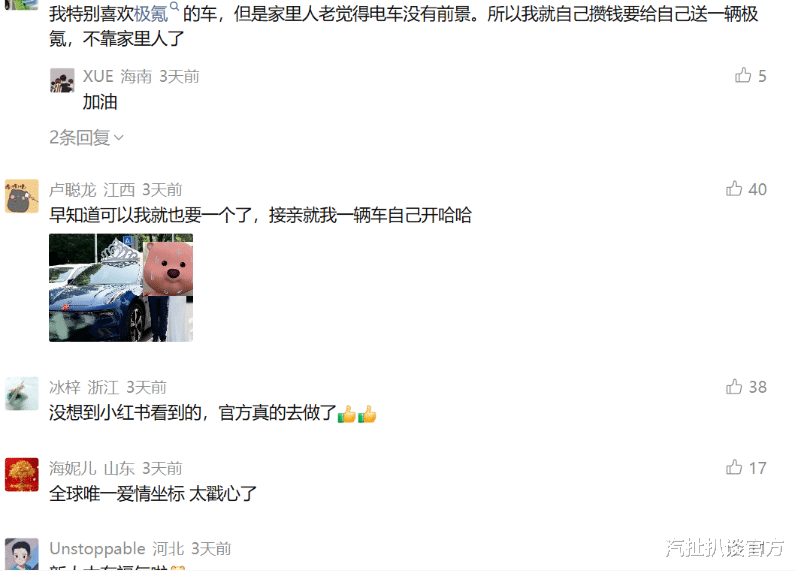The width and height of the screenshot is (795, 571).
Task: Open 卢聪龙's profile avatar
Action: click(22, 196)
